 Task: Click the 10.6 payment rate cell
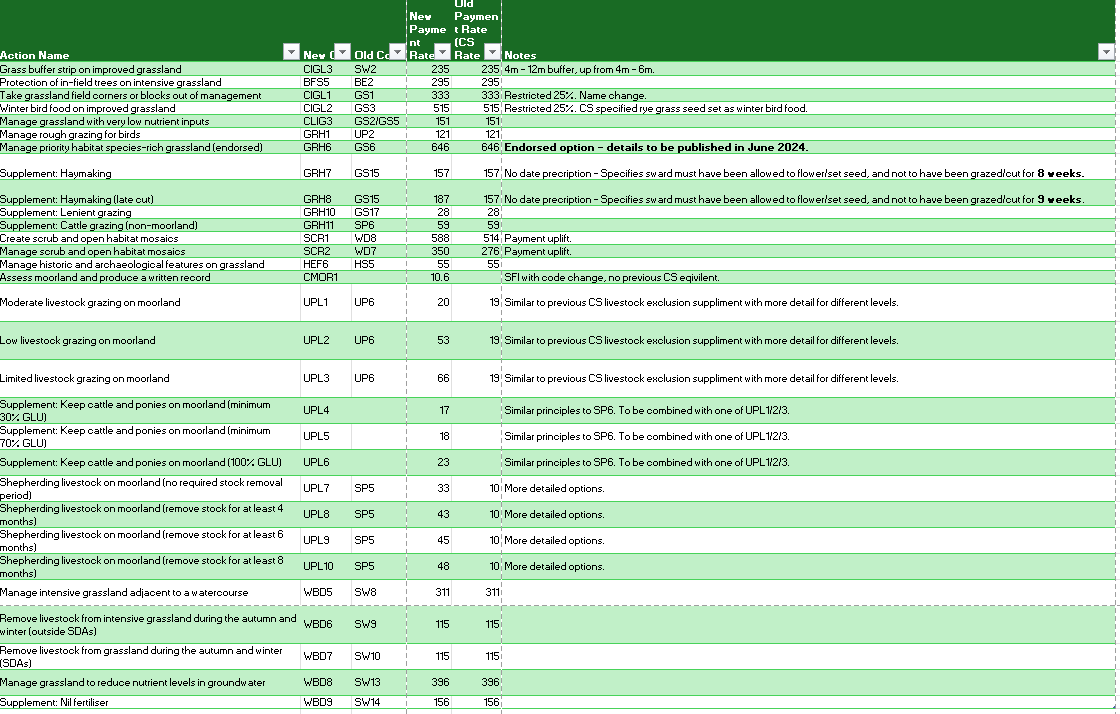tap(429, 277)
